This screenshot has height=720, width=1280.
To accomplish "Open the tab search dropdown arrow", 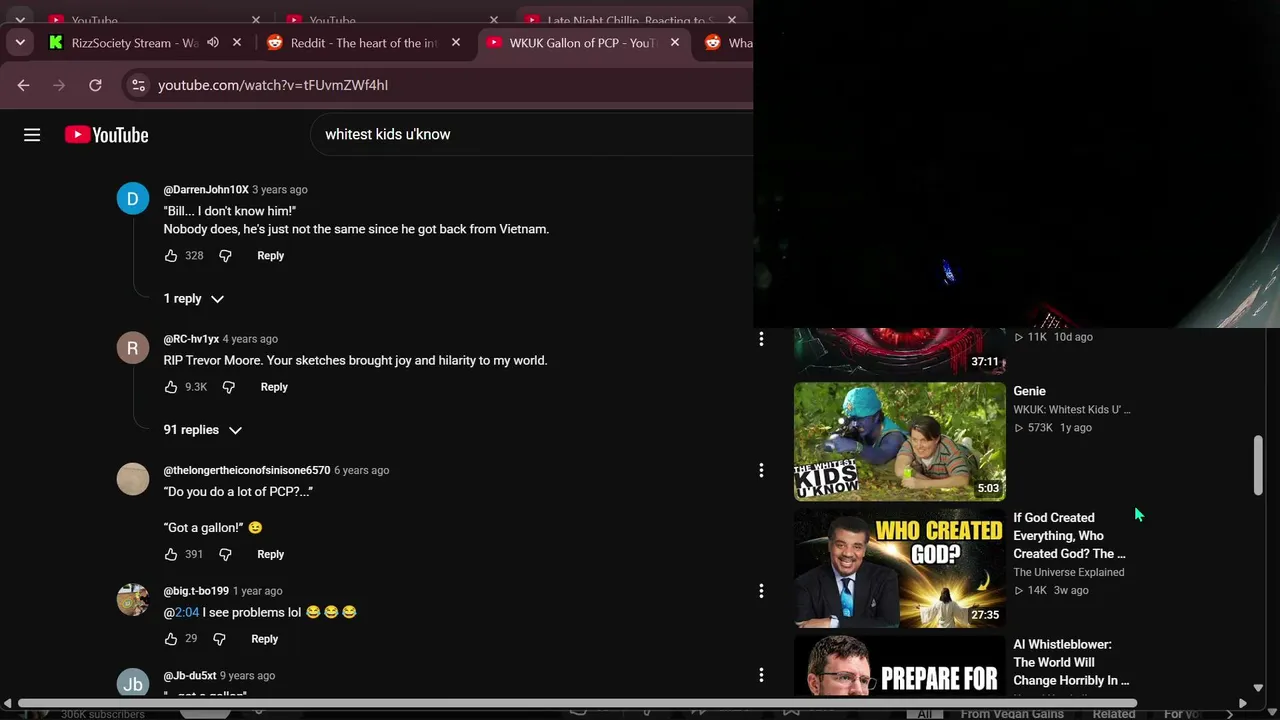I will tap(20, 43).
